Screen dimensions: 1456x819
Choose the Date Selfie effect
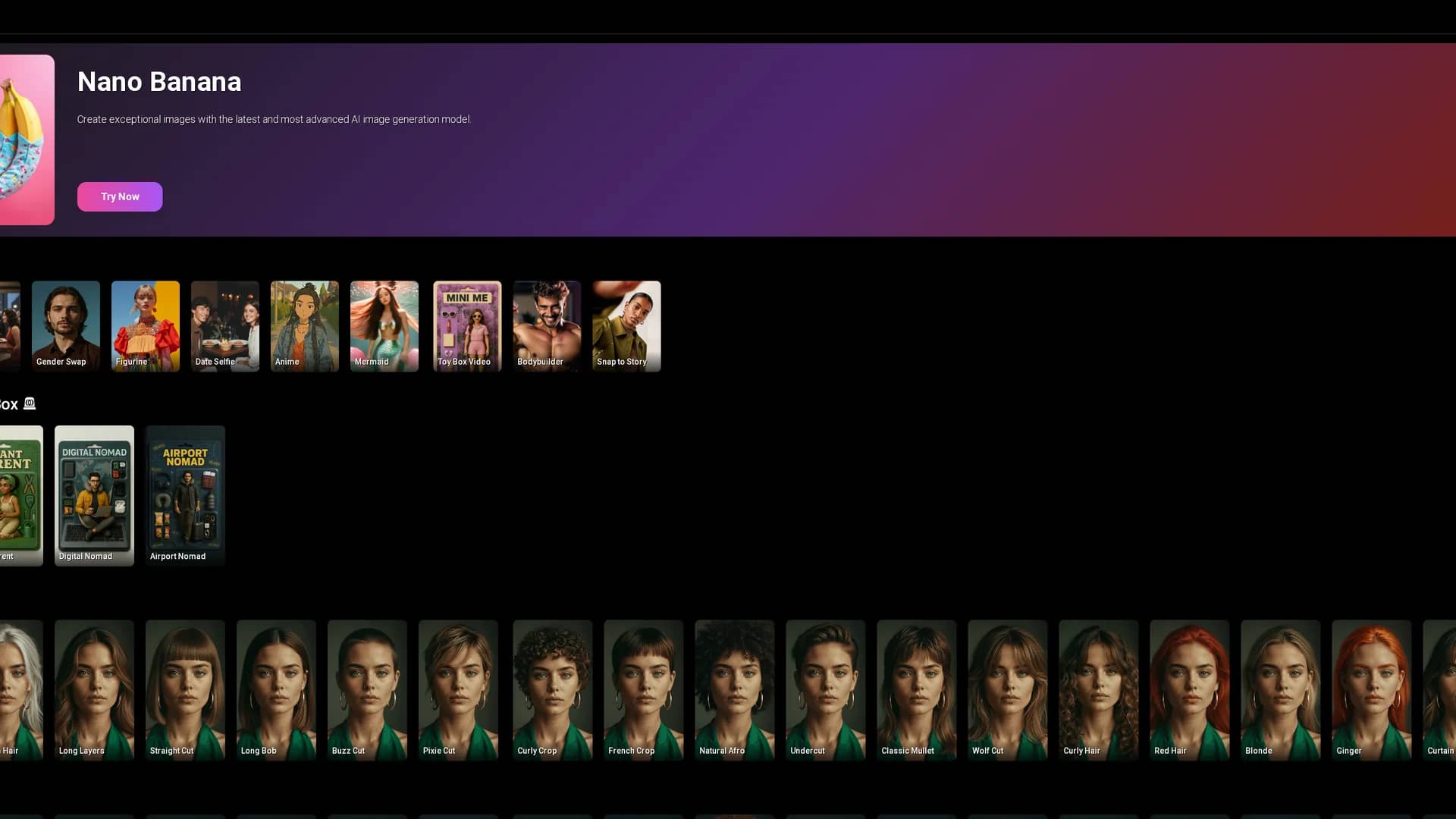coord(225,326)
